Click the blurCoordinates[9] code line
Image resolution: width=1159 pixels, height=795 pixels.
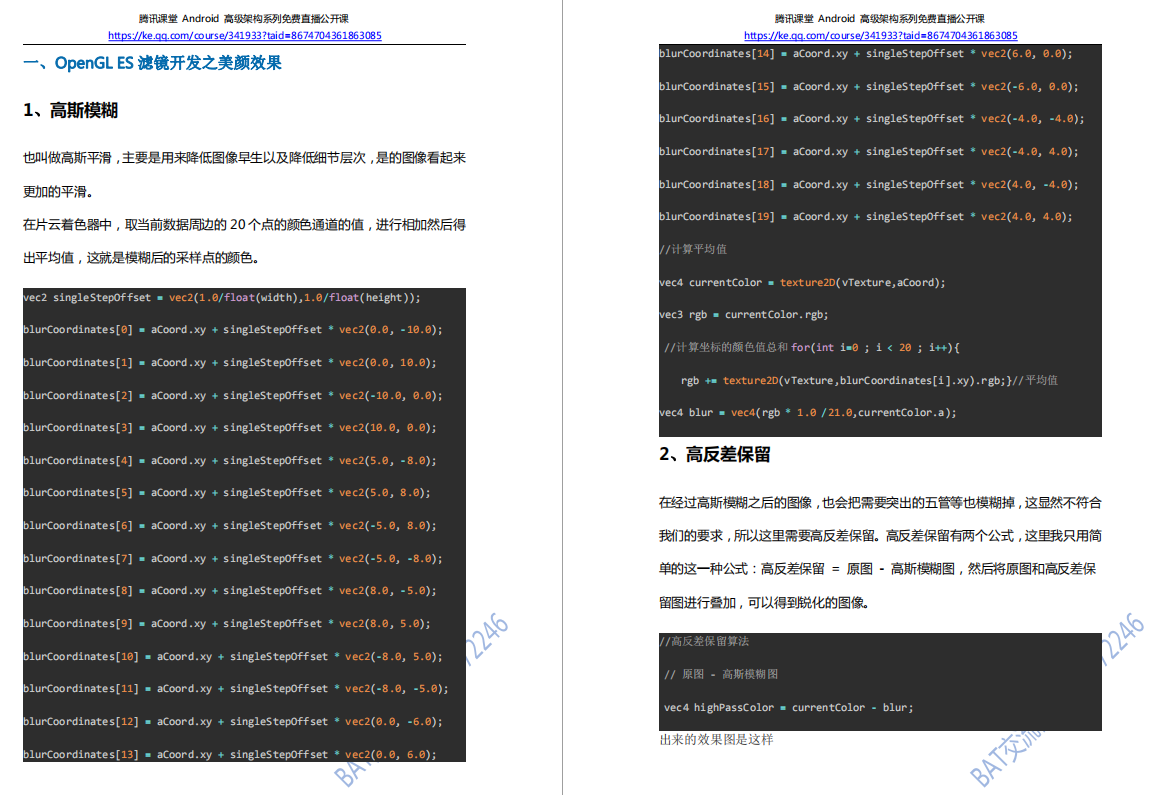coord(227,624)
